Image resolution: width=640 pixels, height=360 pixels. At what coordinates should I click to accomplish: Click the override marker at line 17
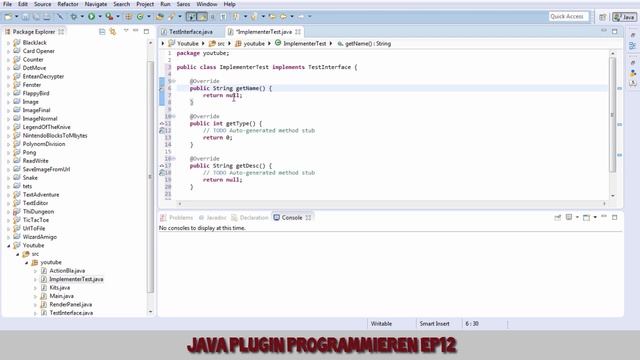pos(162,166)
